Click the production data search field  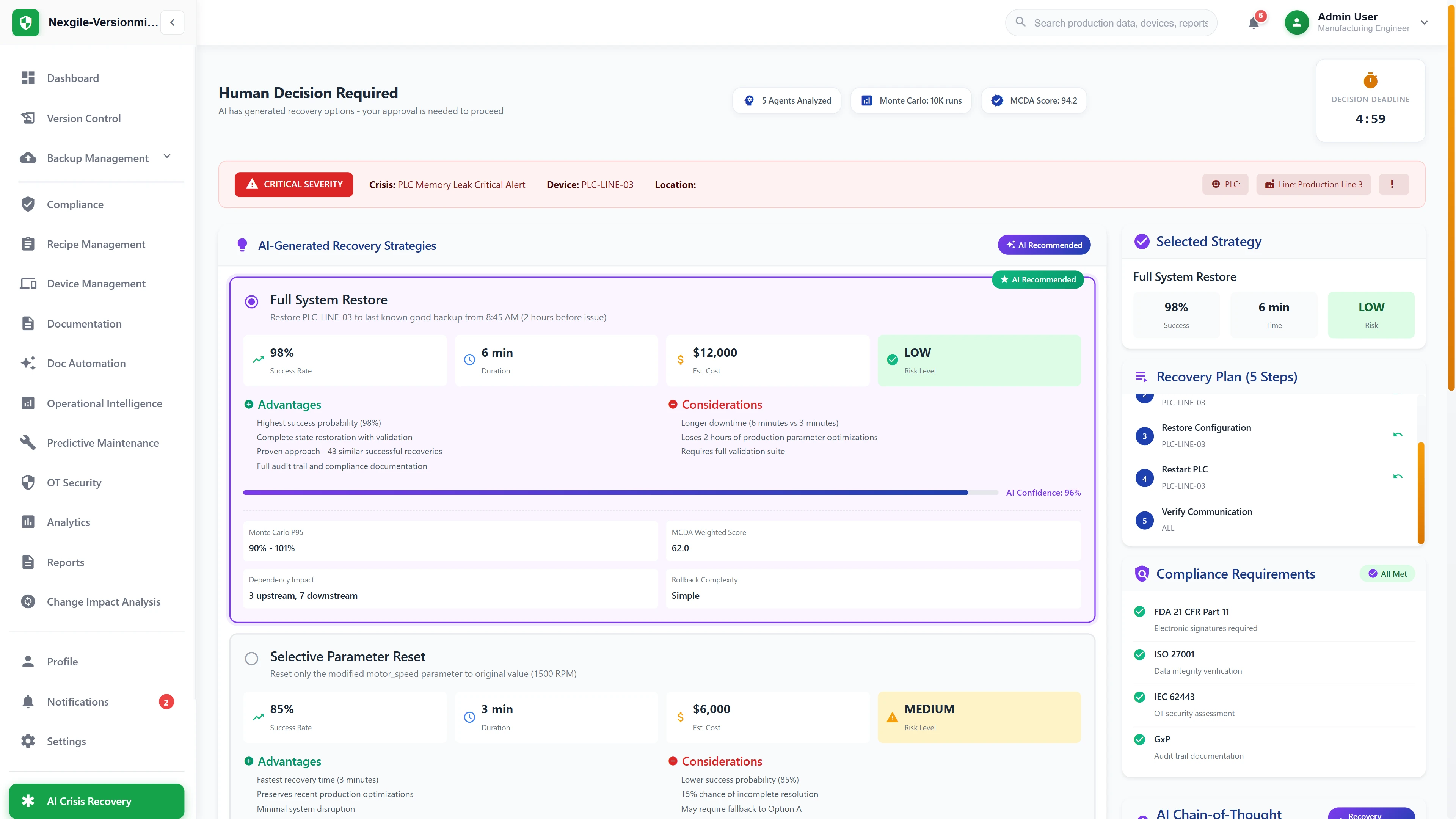coord(1110,23)
